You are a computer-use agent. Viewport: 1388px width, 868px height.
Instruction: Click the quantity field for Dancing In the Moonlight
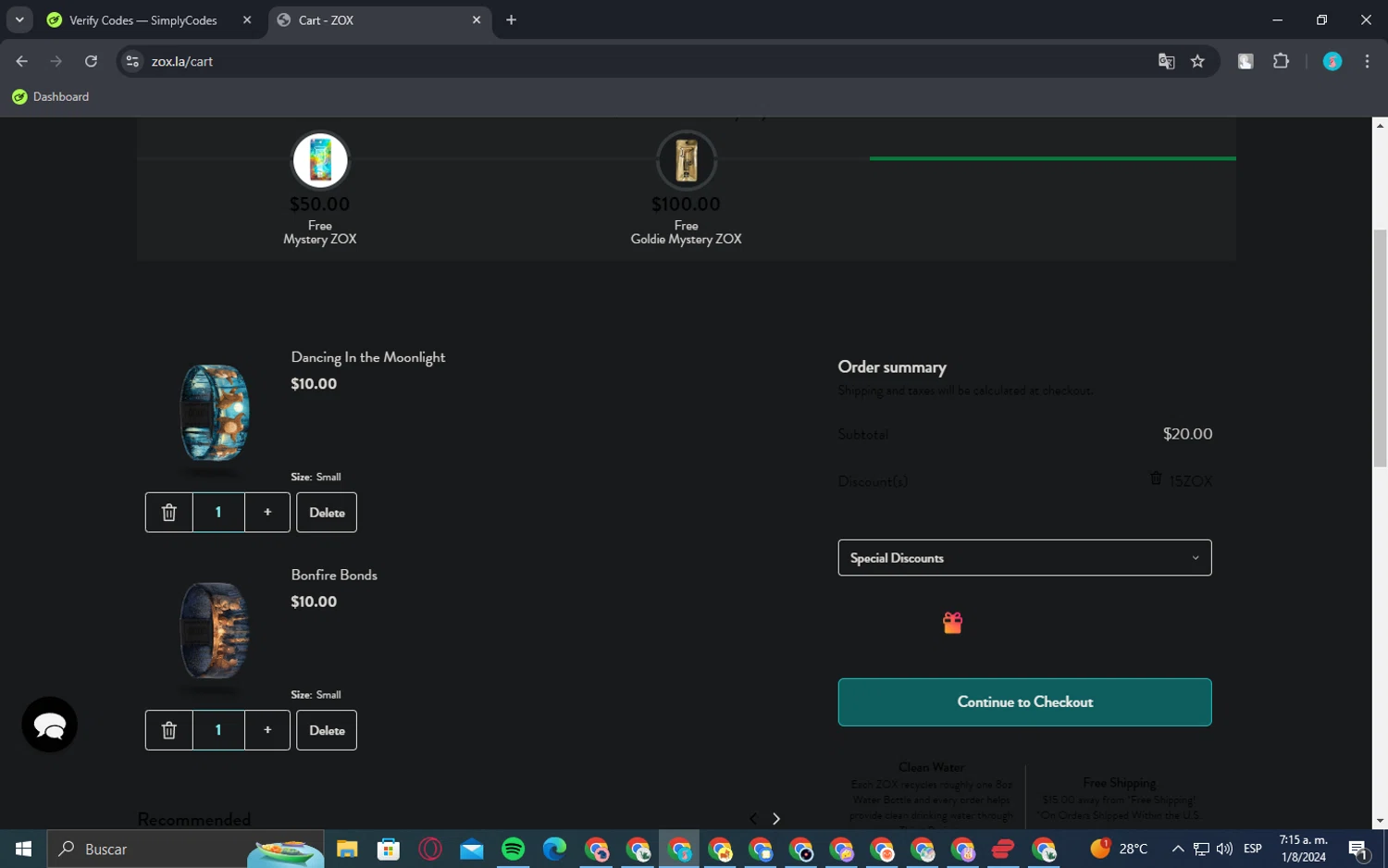(x=218, y=513)
